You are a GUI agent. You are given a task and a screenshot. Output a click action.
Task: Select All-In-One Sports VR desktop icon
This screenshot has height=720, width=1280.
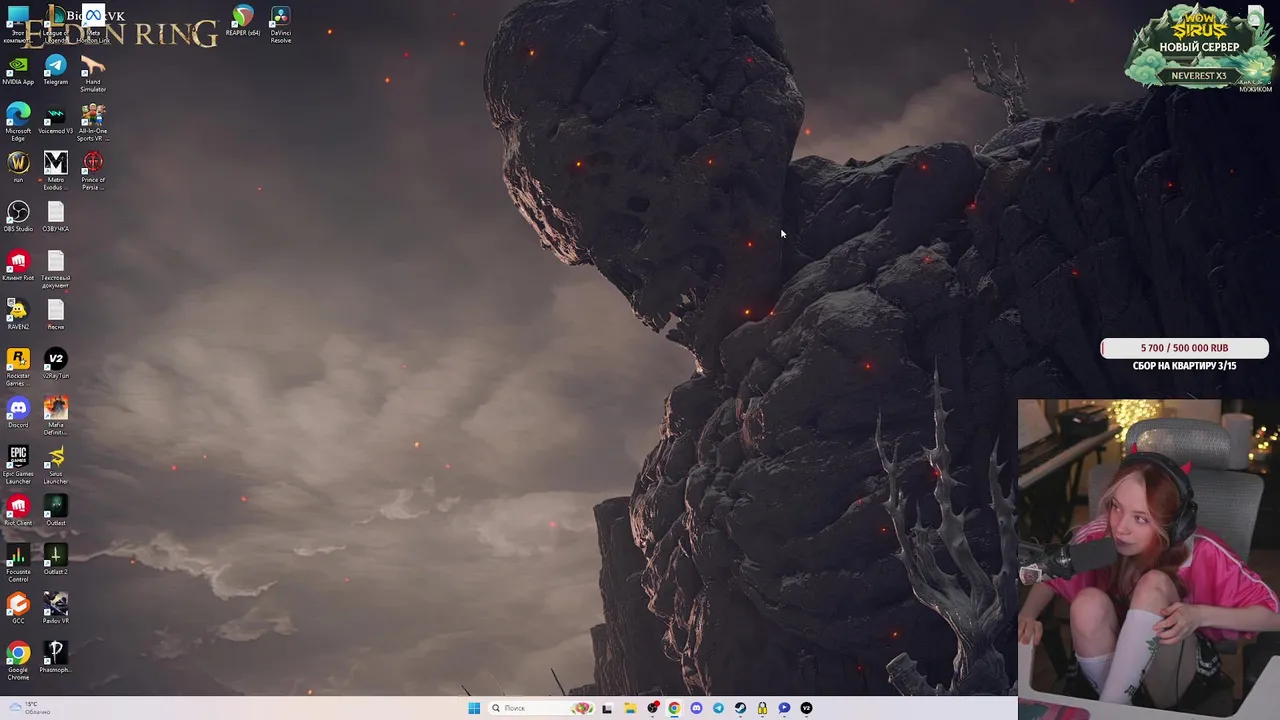tap(93, 122)
